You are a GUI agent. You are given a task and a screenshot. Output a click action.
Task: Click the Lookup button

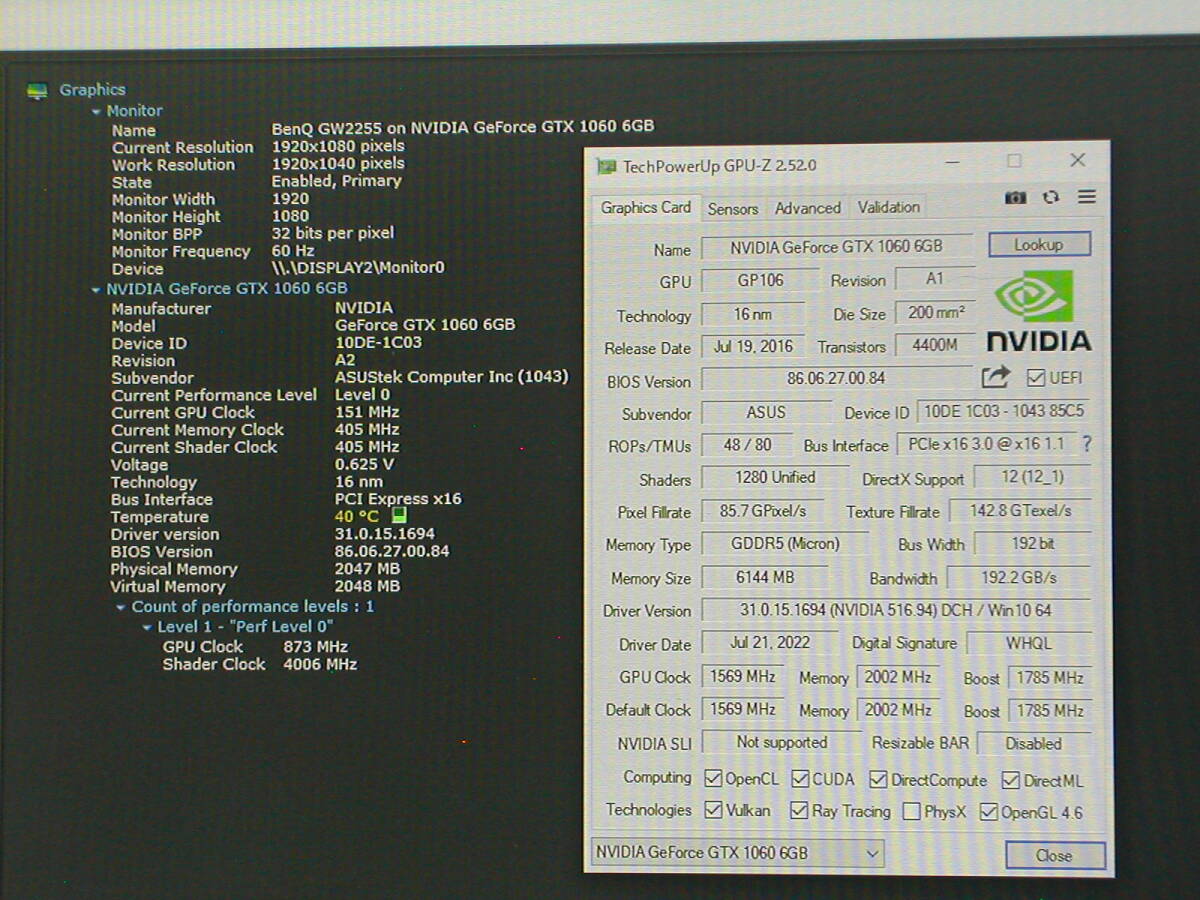point(1039,245)
